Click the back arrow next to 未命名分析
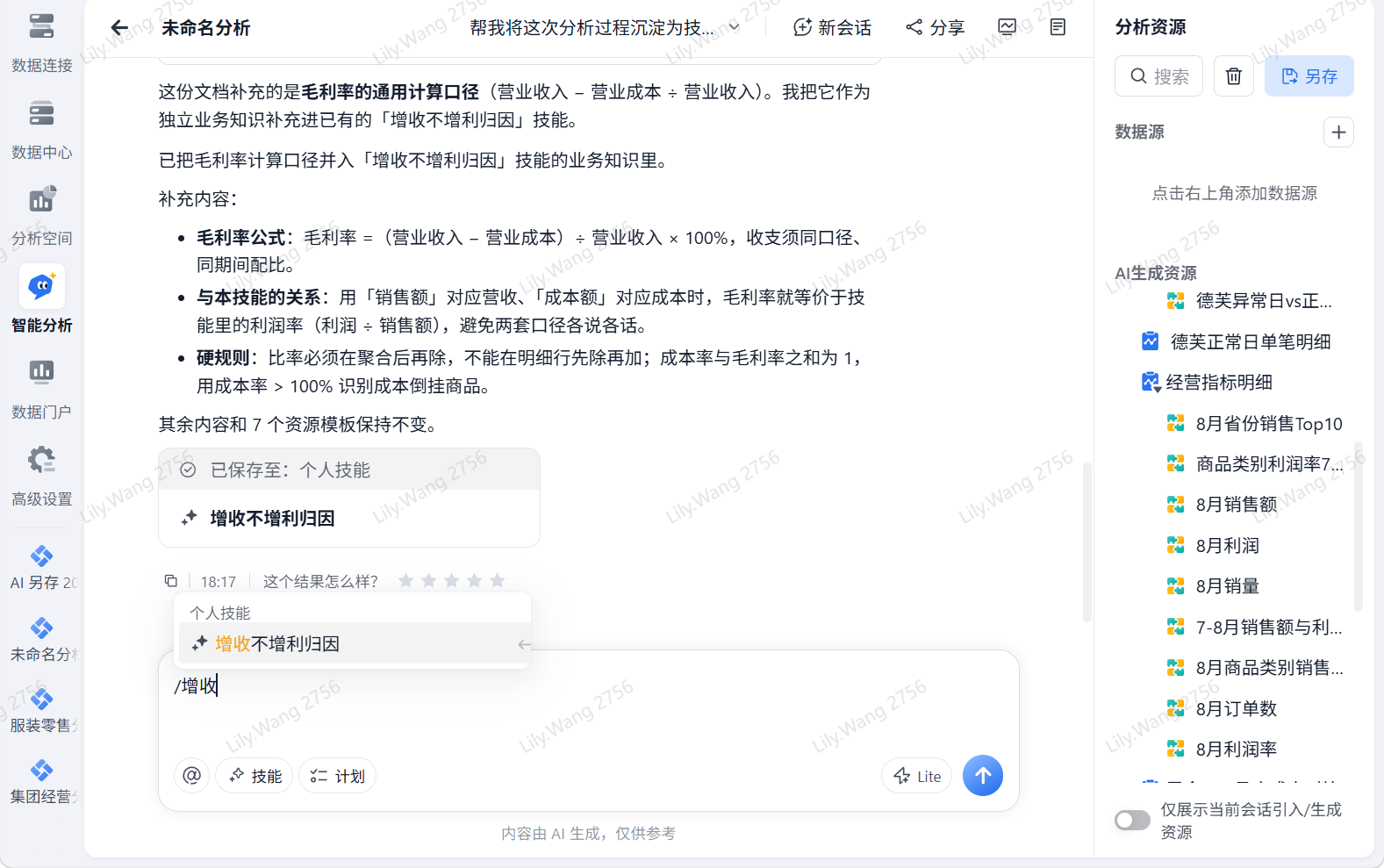 (119, 27)
